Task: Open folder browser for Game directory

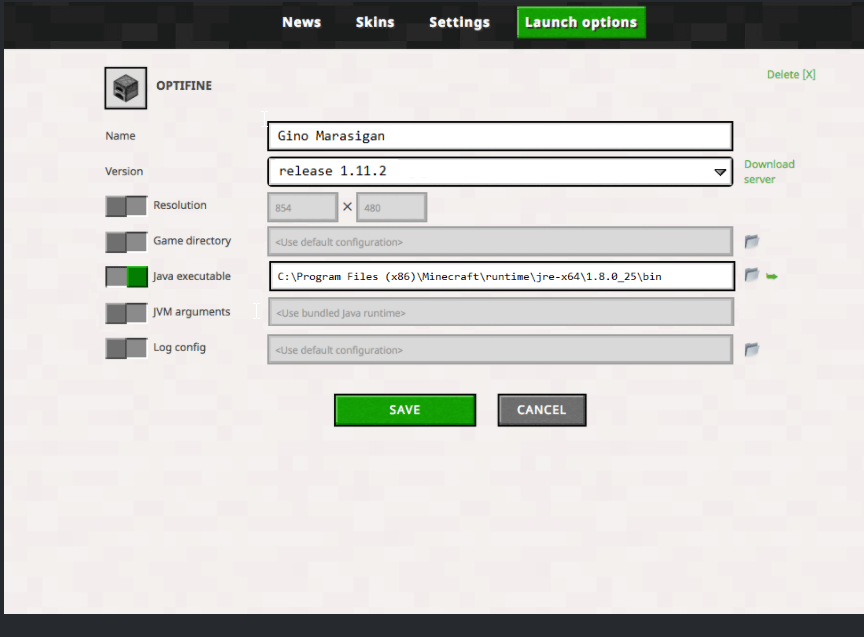Action: pos(751,241)
